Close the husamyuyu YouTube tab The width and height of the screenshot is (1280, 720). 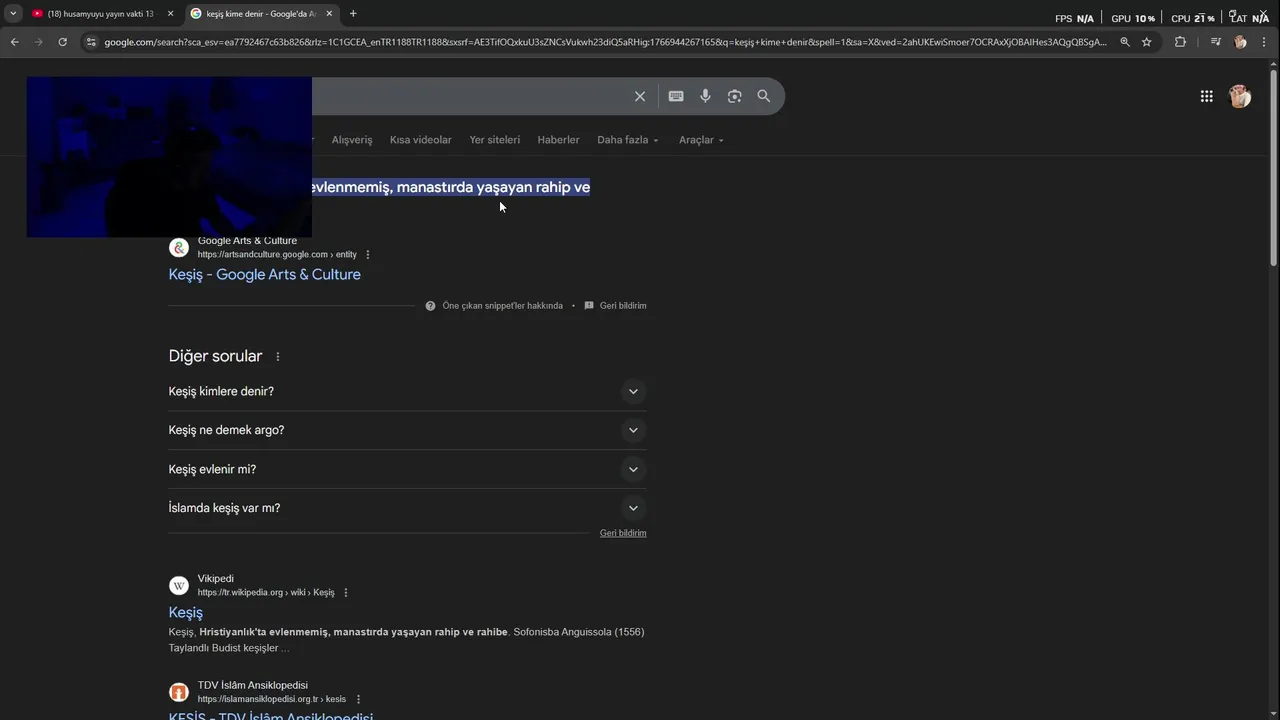point(170,14)
